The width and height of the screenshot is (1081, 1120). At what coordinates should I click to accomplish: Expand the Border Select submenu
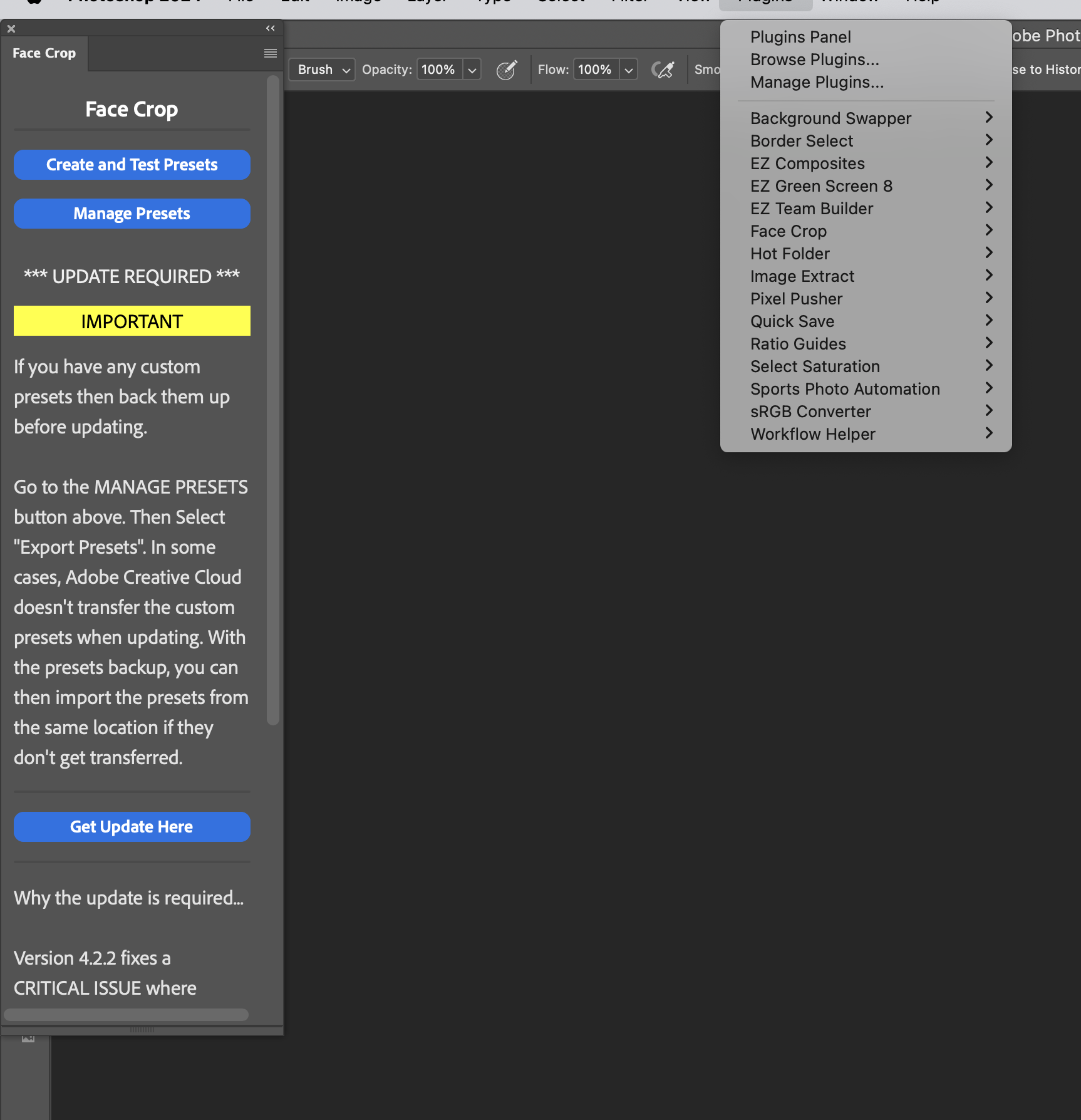(866, 141)
